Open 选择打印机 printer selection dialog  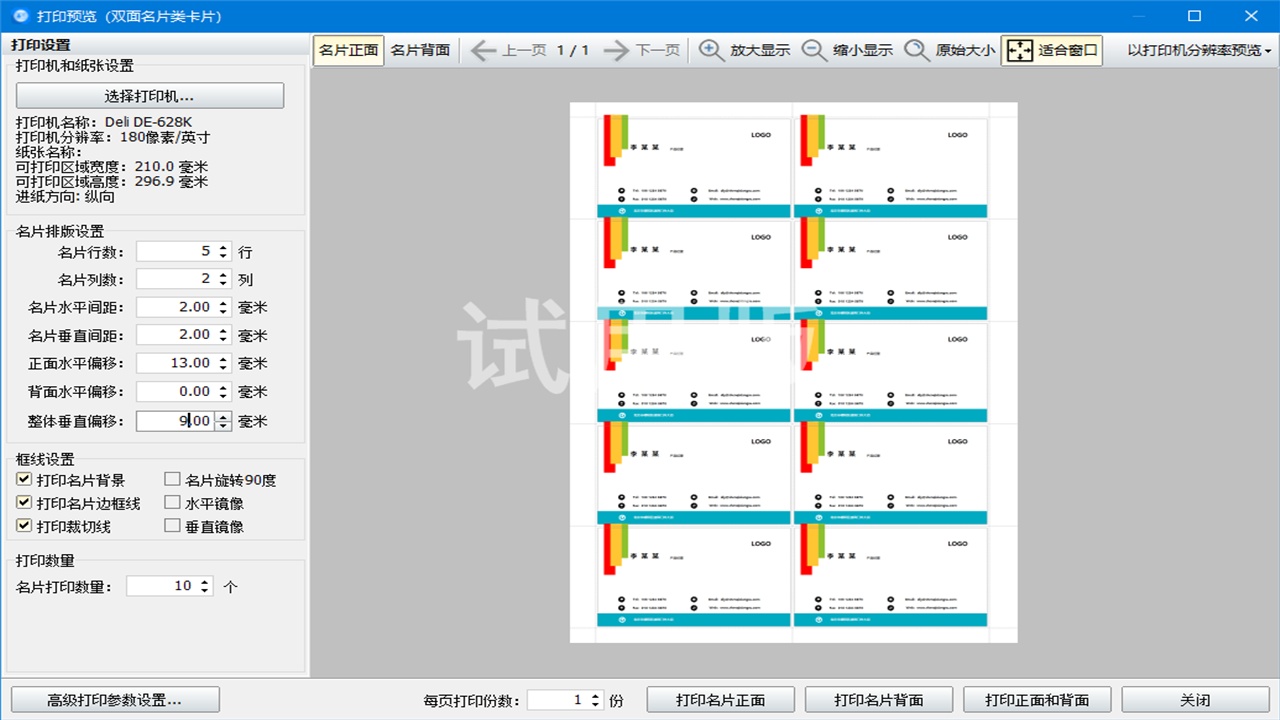(x=149, y=95)
